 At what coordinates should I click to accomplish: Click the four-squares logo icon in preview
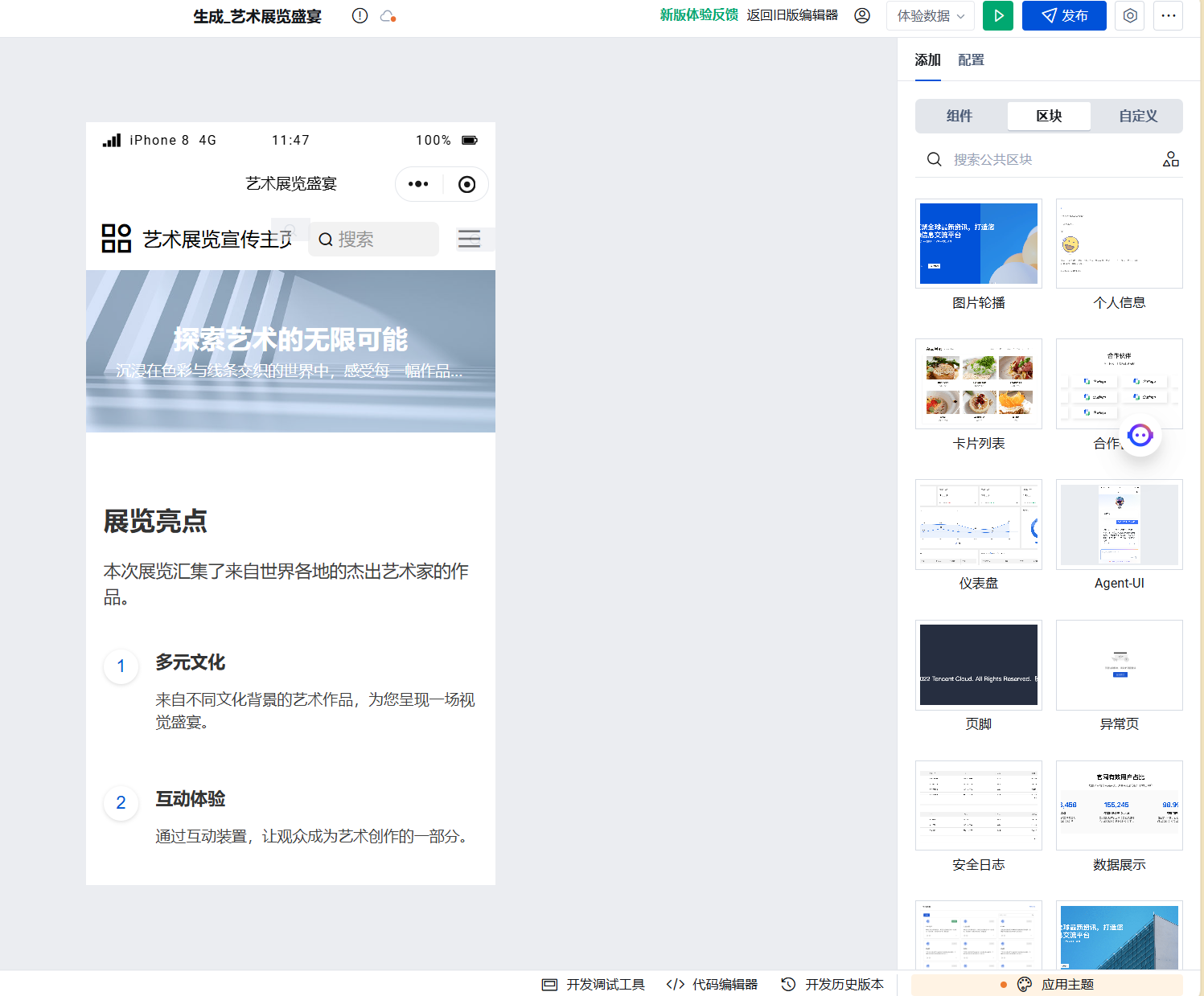pos(117,239)
